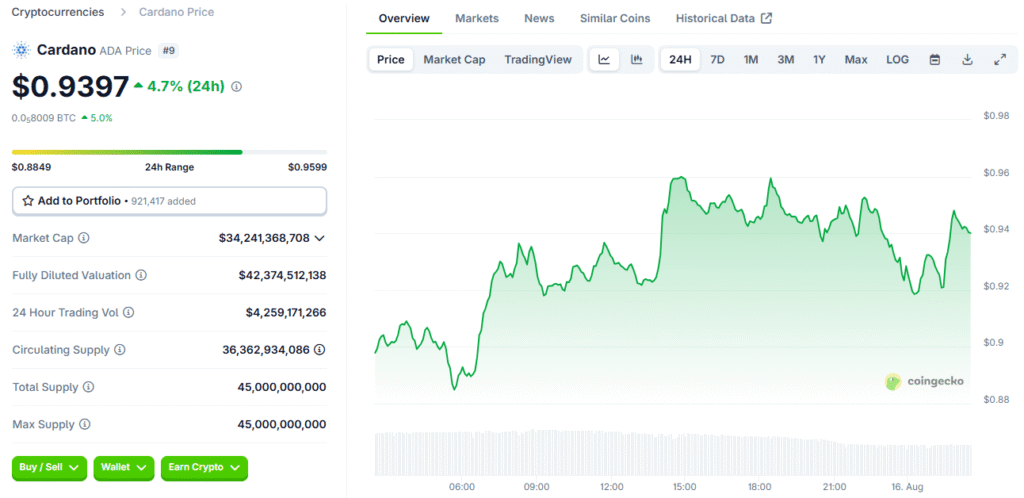This screenshot has width=1024, height=498.
Task: Select the 24H time range
Action: coord(680,60)
